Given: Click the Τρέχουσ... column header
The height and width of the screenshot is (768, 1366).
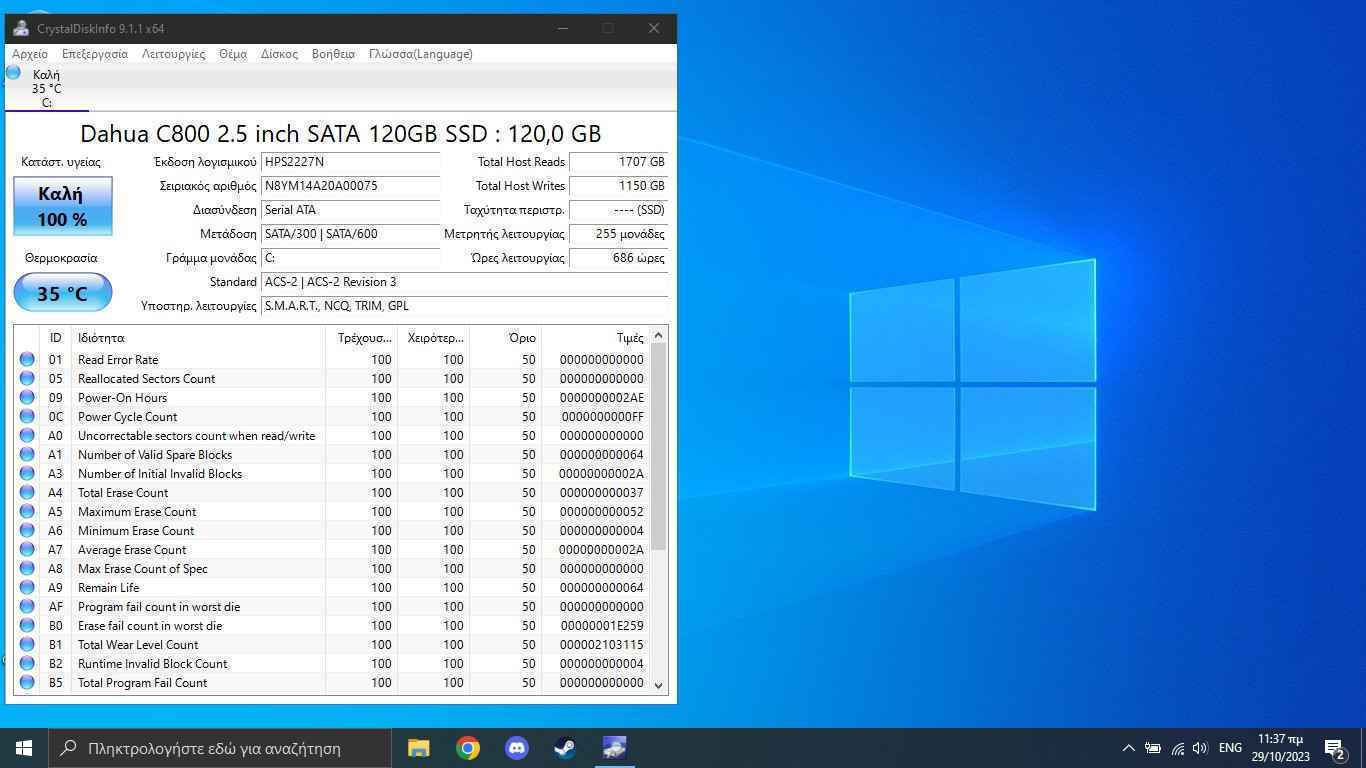Looking at the screenshot, I should point(361,338).
